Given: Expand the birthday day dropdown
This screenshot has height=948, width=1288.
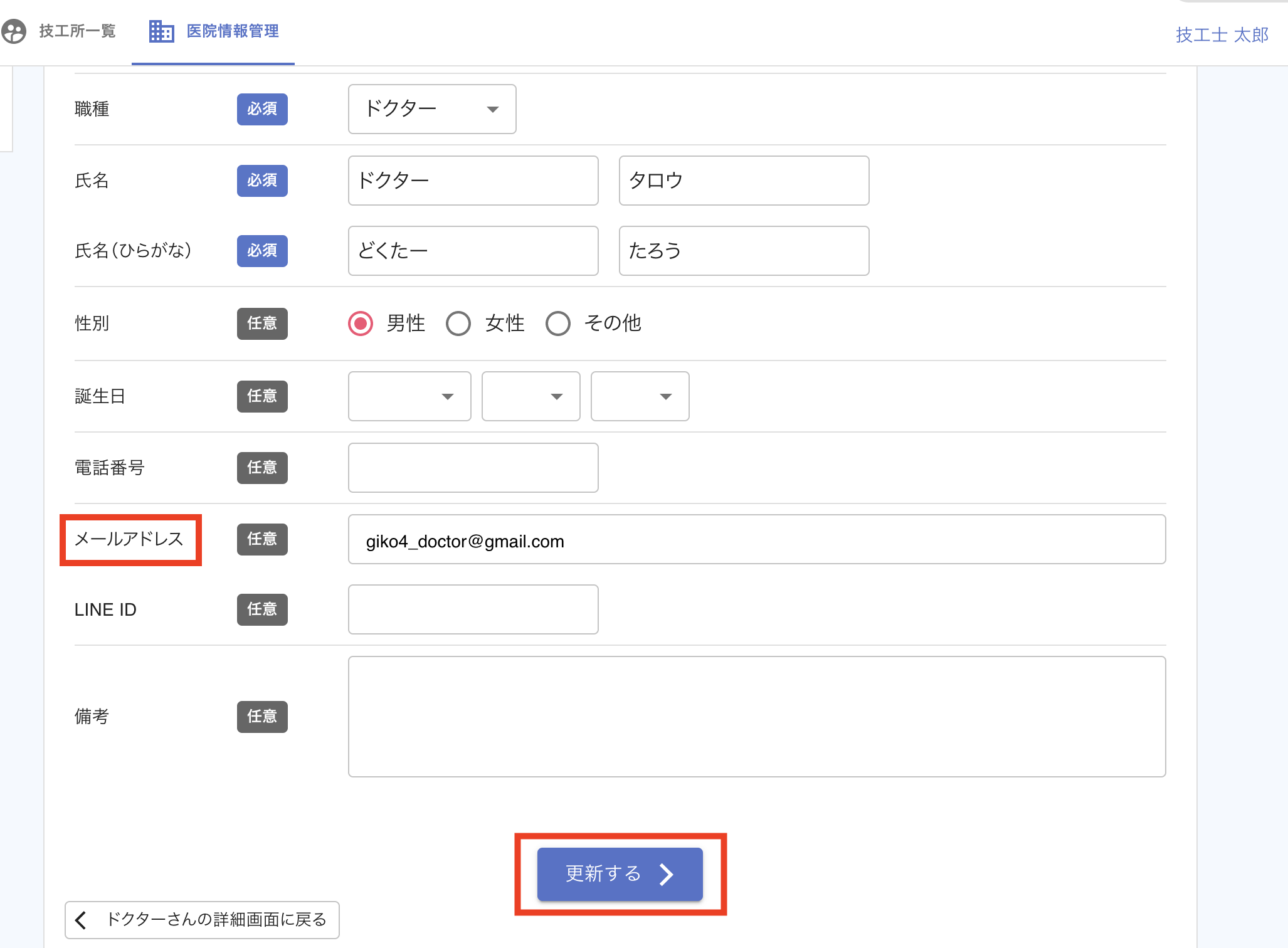Looking at the screenshot, I should point(640,396).
